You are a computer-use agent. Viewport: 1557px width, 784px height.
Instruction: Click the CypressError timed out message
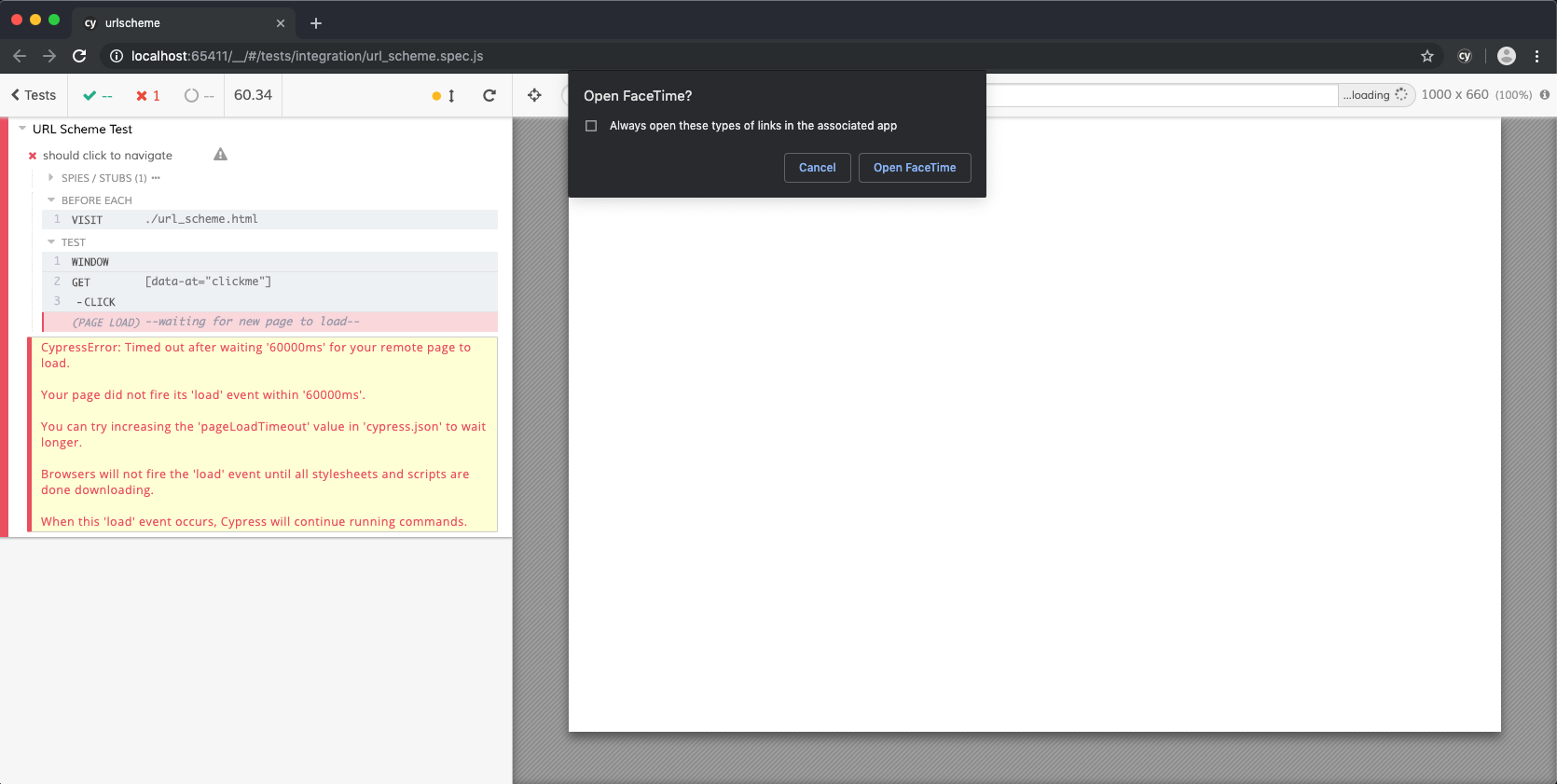pyautogui.click(x=255, y=355)
